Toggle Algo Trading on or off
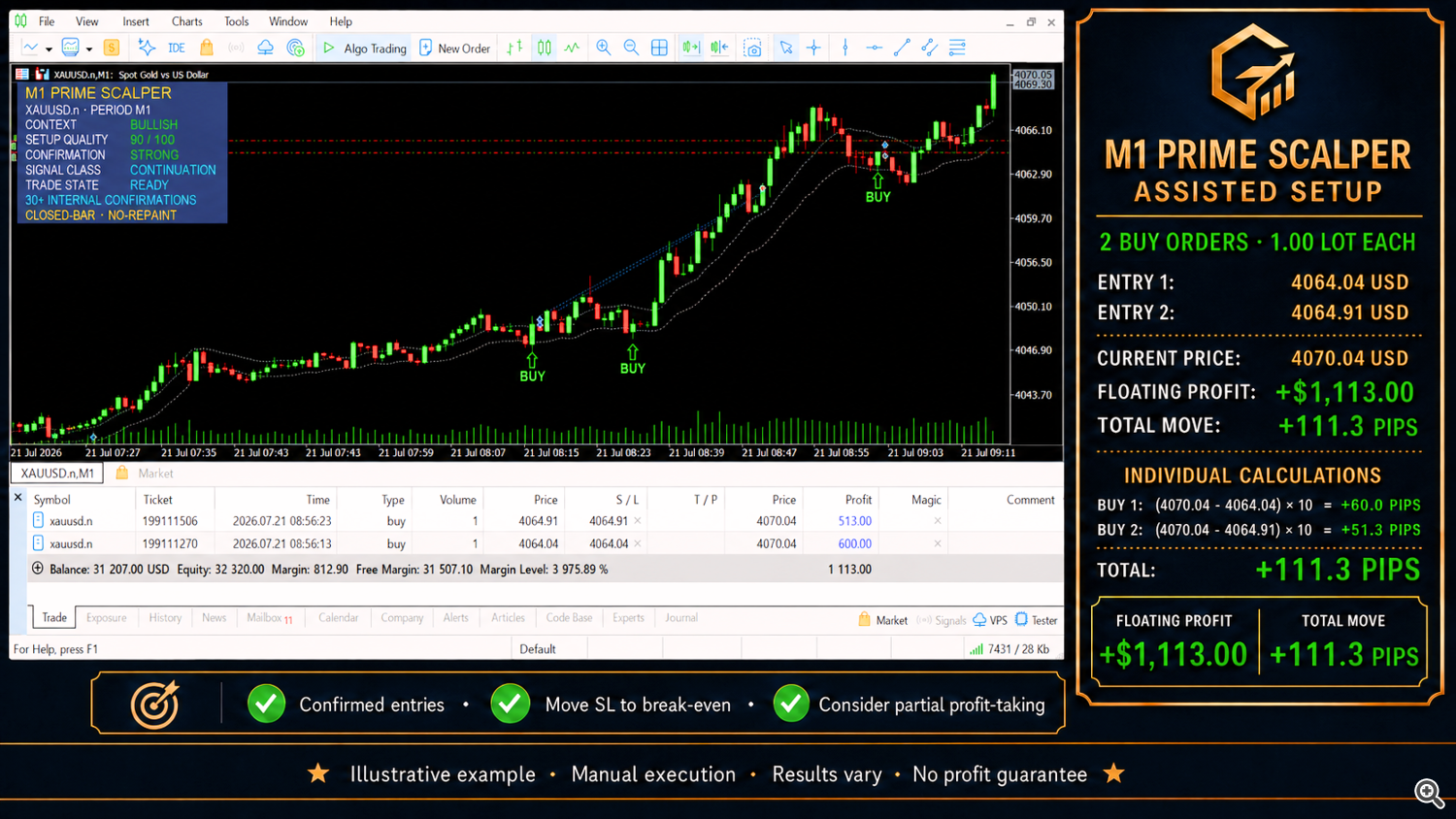Screen dimensions: 1456x819 point(364,48)
